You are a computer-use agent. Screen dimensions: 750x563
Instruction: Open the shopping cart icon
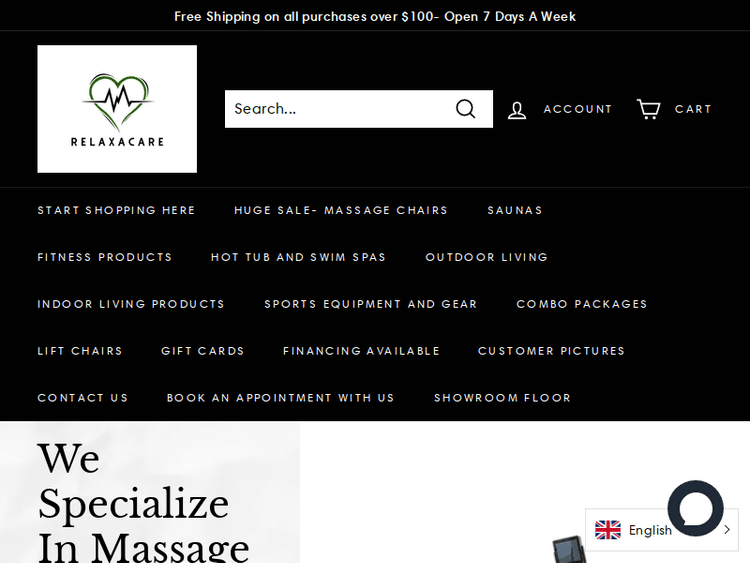click(649, 109)
